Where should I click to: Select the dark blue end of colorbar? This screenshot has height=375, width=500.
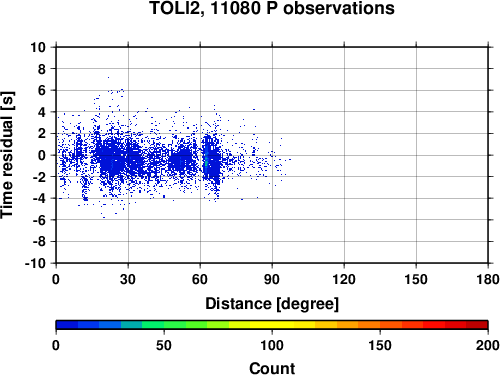coord(67,325)
